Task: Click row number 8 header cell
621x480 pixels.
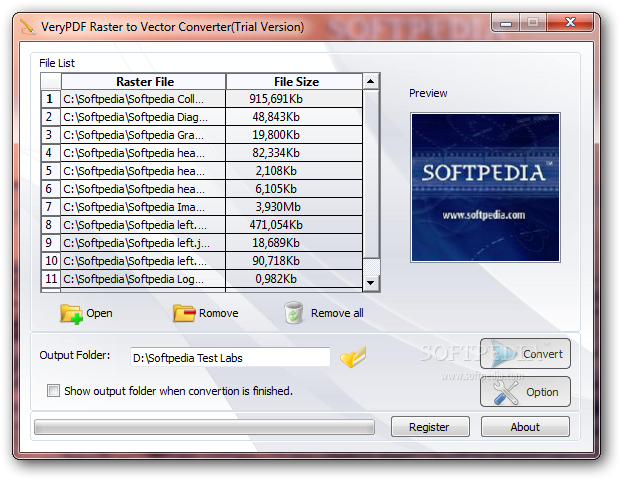Action: point(51,225)
